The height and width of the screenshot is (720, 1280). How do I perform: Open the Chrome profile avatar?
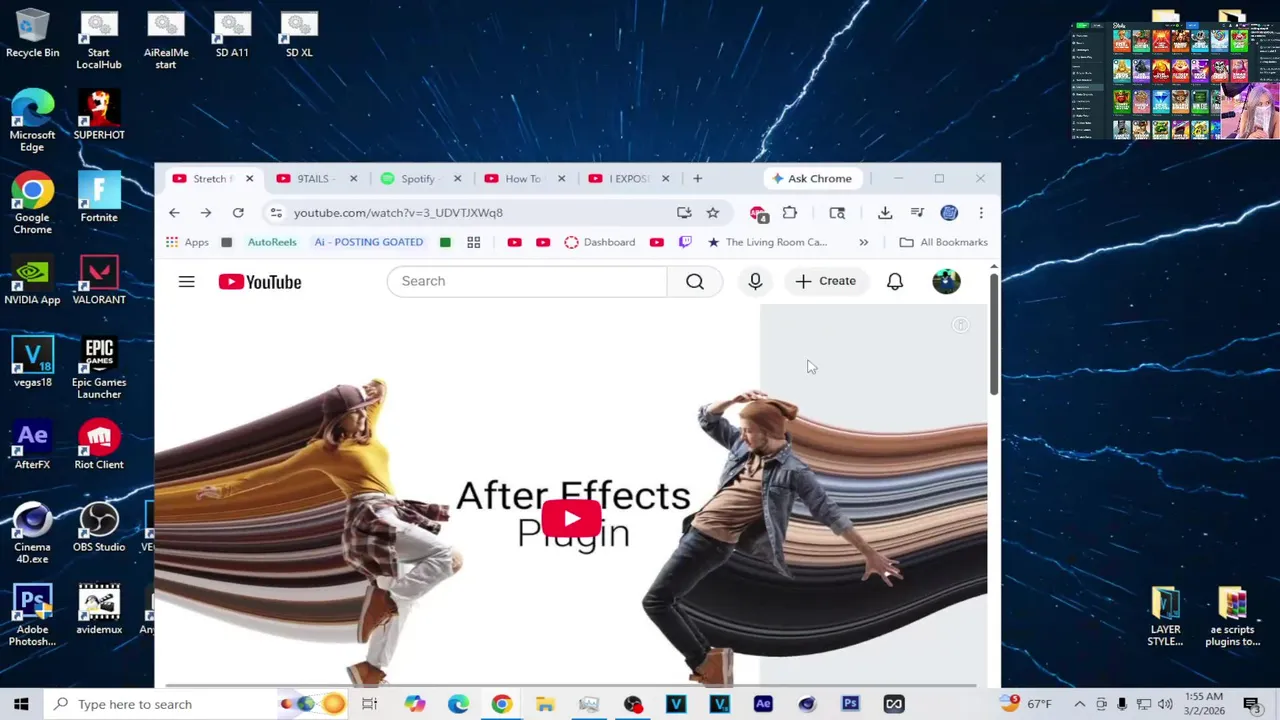pos(949,212)
